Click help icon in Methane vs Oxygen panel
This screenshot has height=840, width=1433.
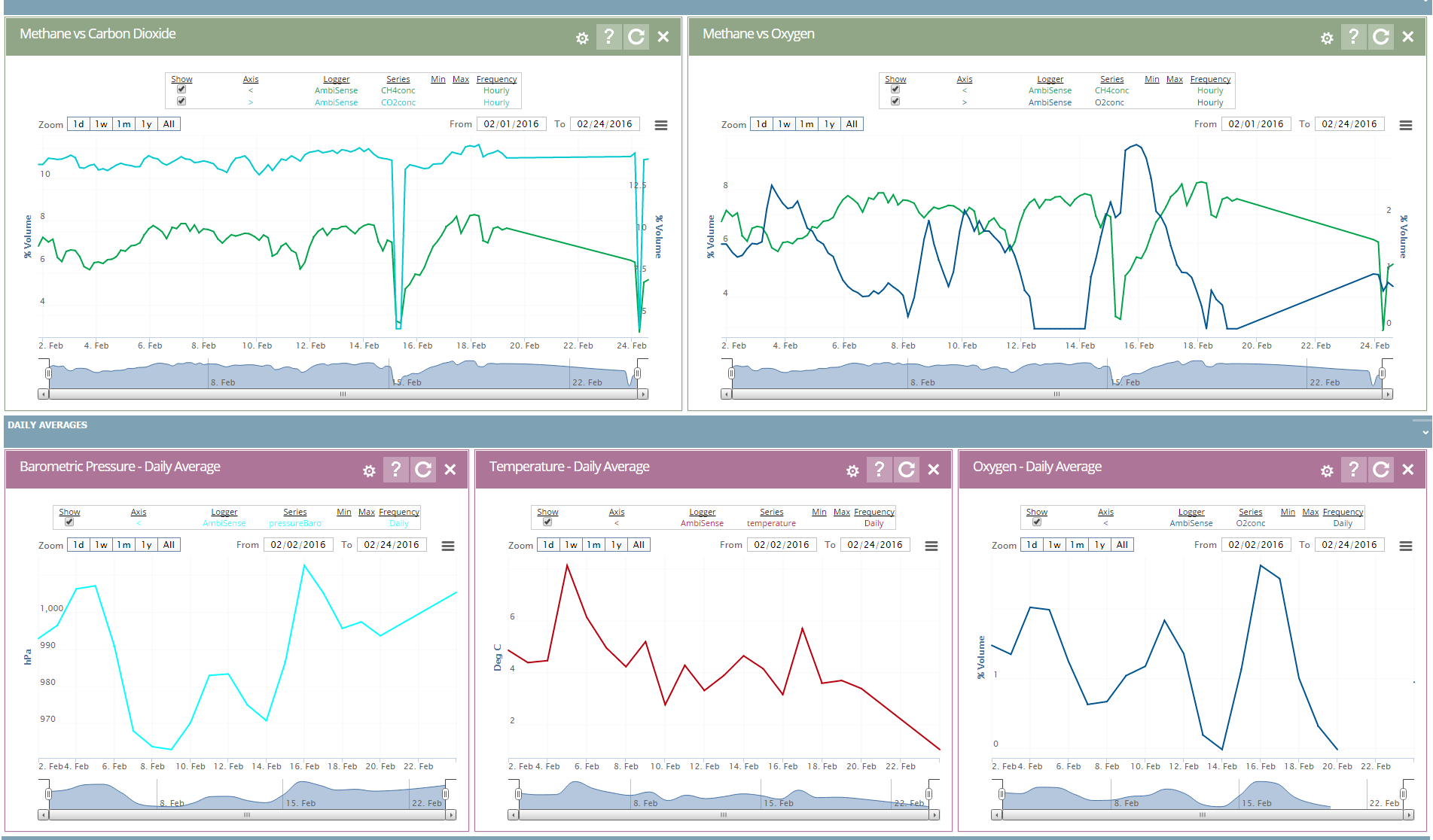(1353, 36)
